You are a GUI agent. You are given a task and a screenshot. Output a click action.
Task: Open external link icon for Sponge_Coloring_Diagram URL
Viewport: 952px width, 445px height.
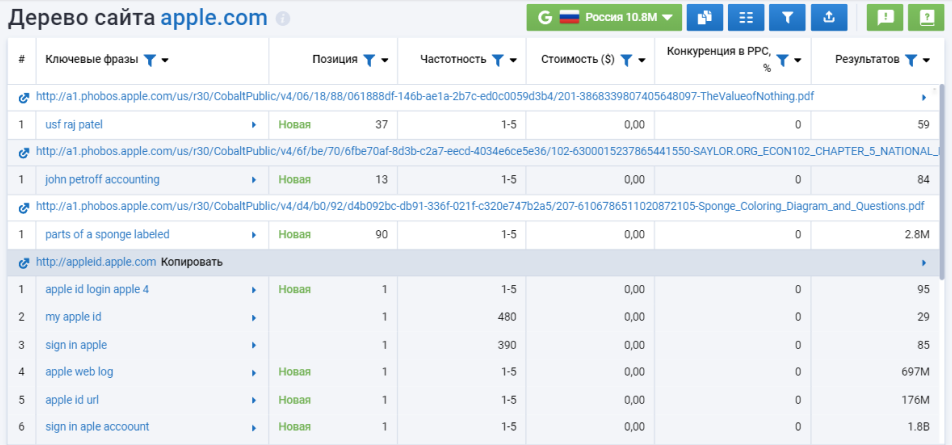[24, 208]
